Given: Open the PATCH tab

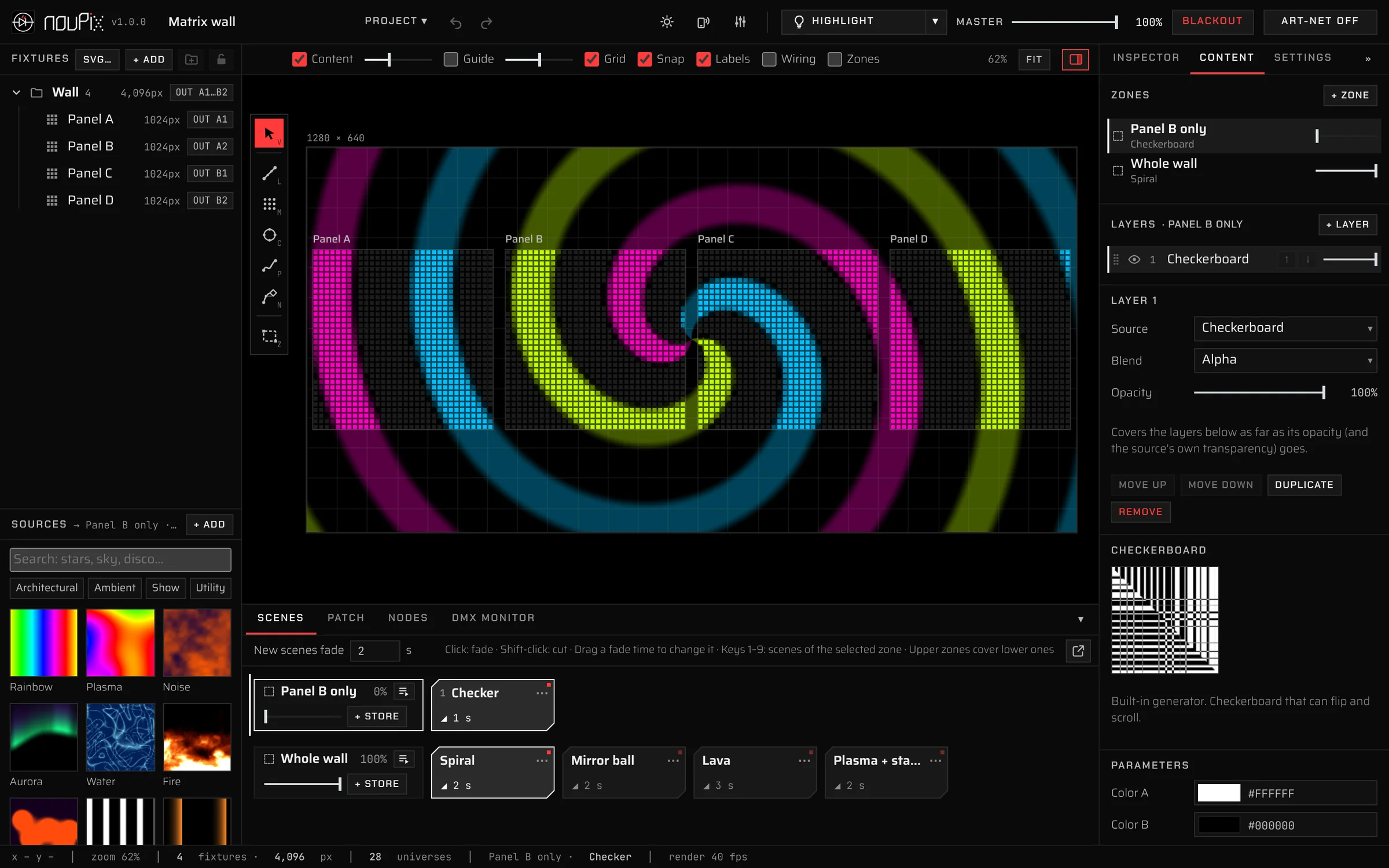Looking at the screenshot, I should 346,618.
